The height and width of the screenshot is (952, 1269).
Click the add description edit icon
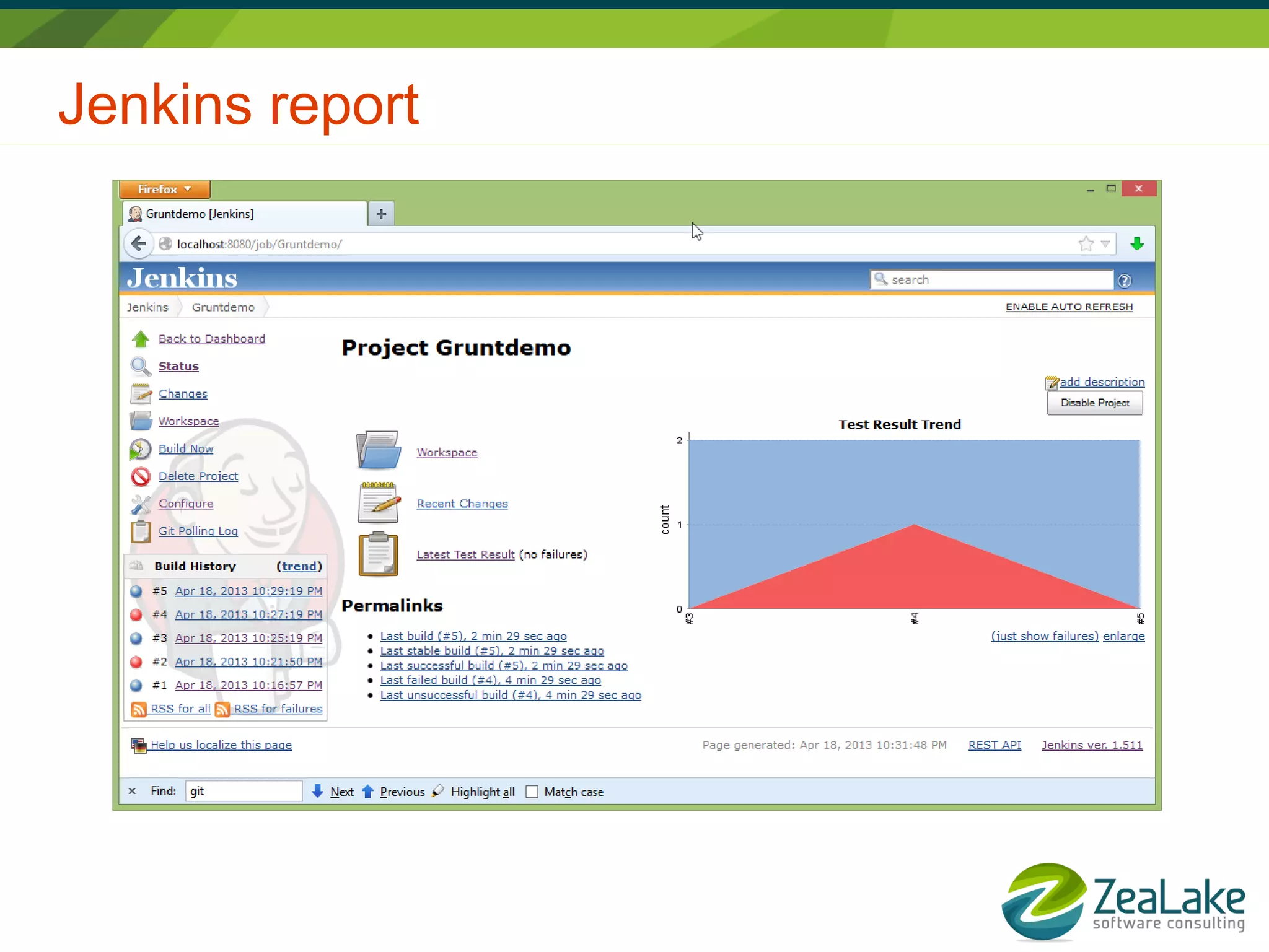(x=1052, y=383)
